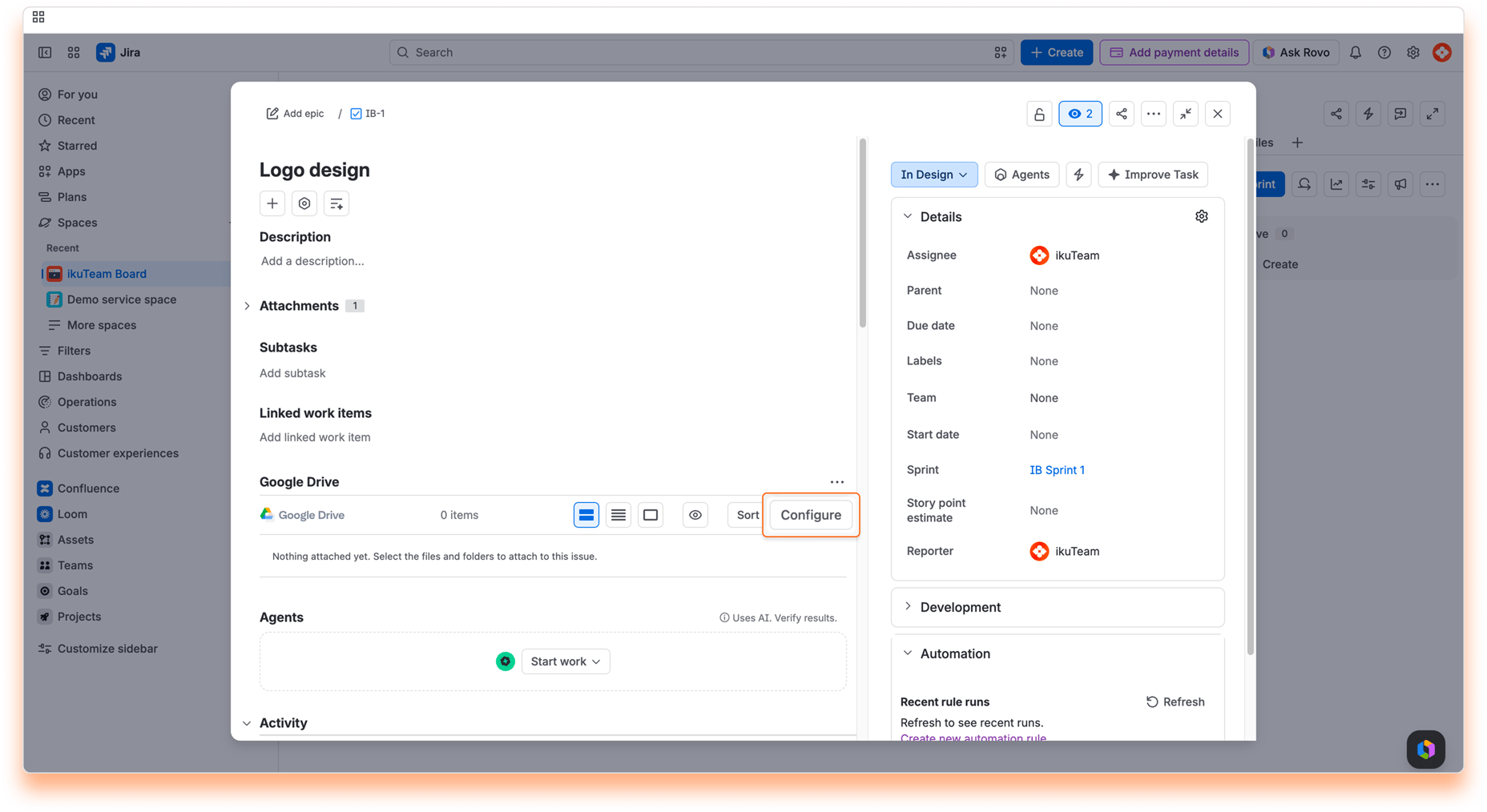The height and width of the screenshot is (812, 1487).
Task: Click the Sort button
Action: (747, 515)
